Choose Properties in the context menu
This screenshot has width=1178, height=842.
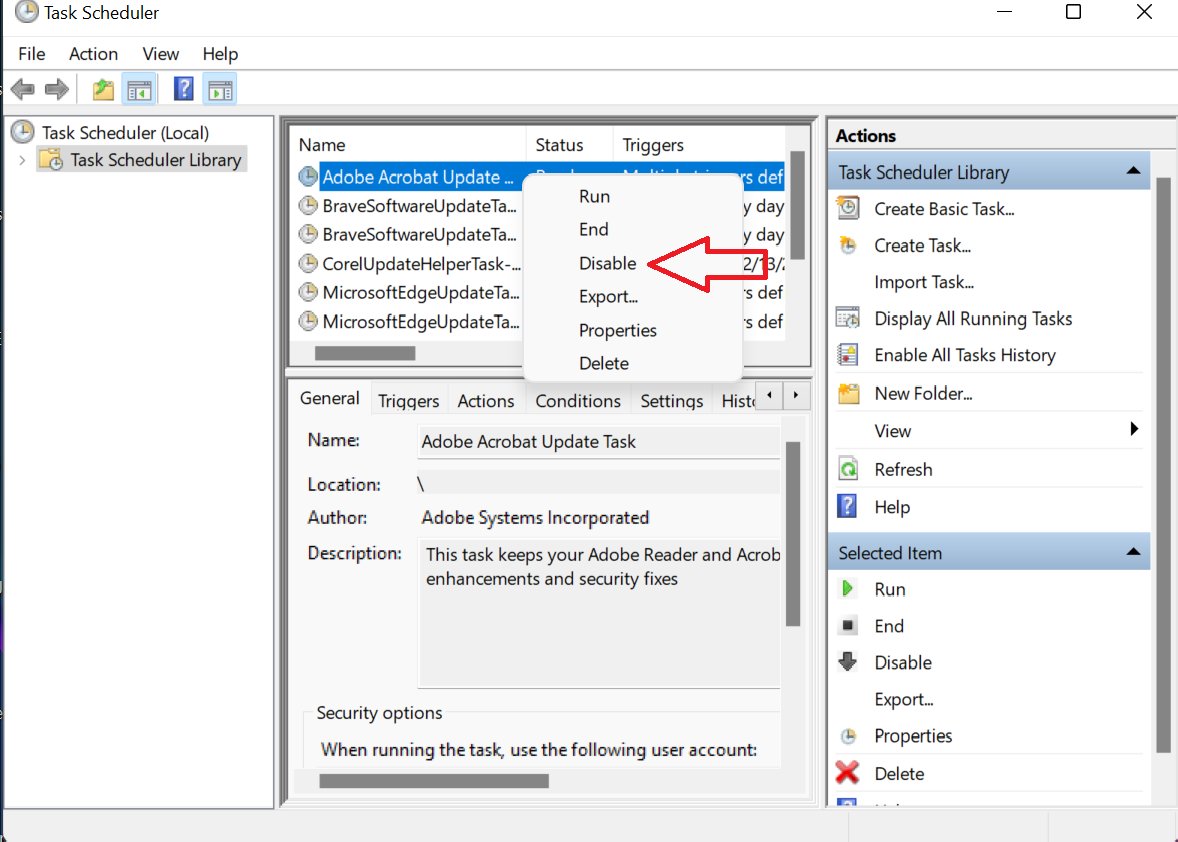click(633, 330)
